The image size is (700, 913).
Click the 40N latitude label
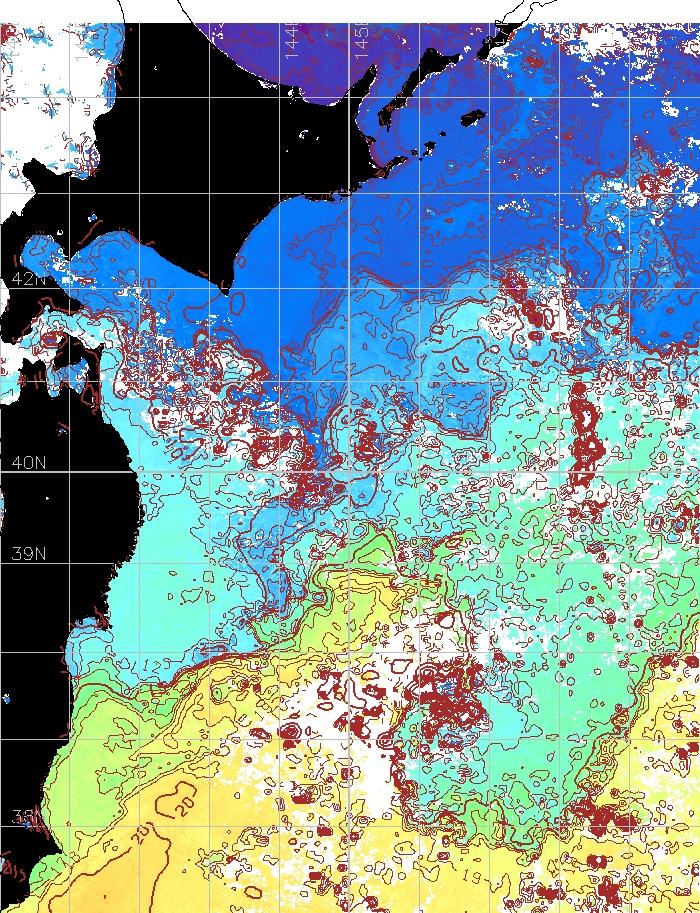[29, 463]
